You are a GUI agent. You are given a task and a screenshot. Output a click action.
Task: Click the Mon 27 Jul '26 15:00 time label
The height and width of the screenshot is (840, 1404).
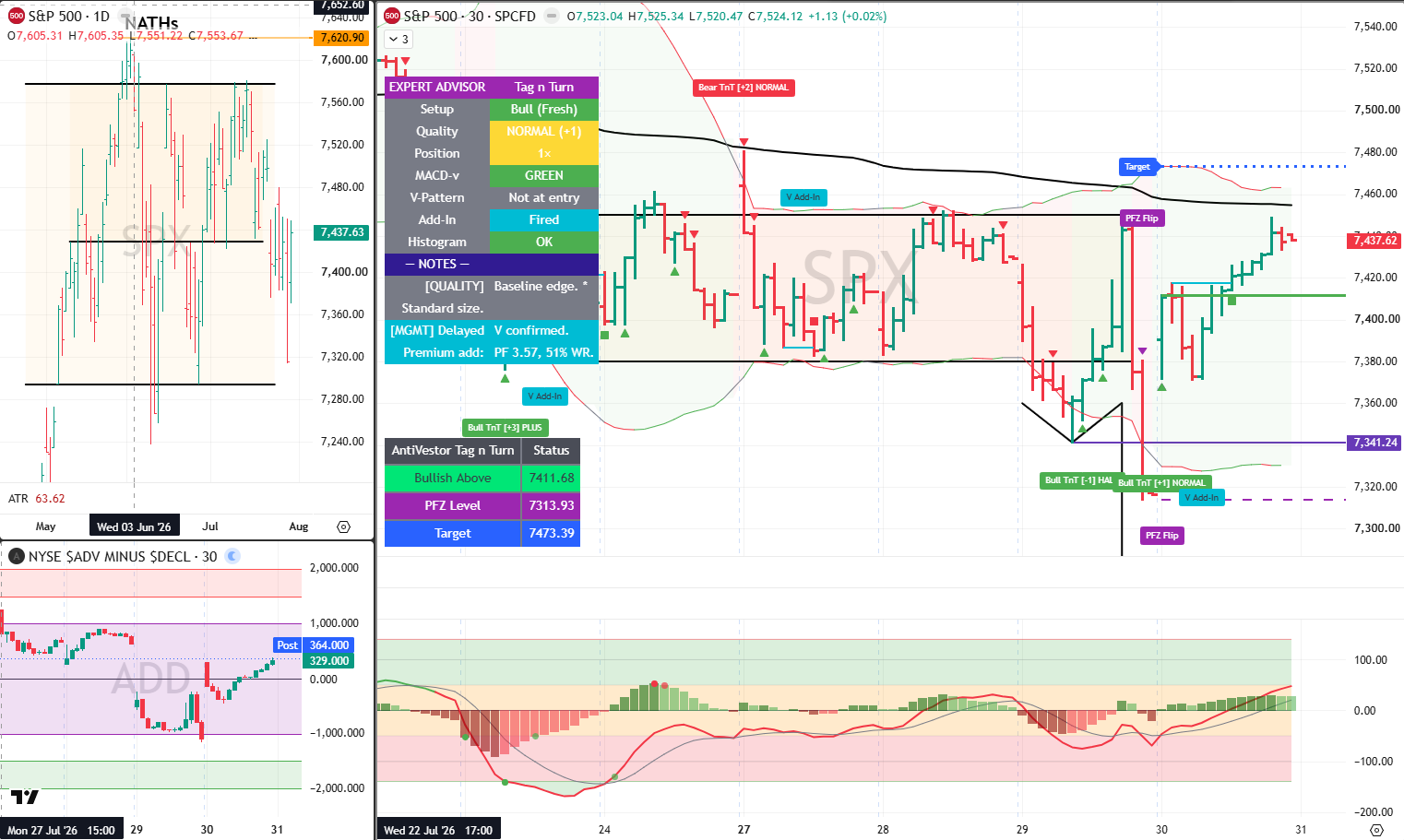(61, 830)
